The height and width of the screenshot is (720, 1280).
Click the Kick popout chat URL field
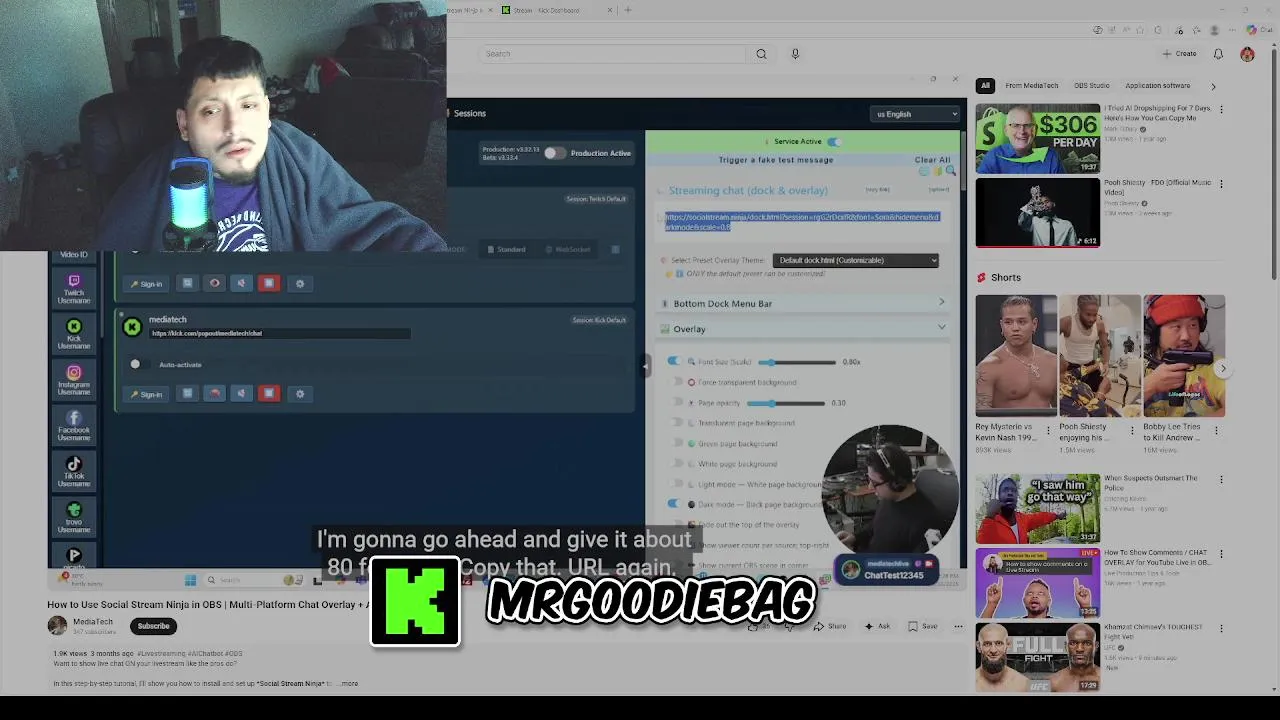tap(280, 333)
